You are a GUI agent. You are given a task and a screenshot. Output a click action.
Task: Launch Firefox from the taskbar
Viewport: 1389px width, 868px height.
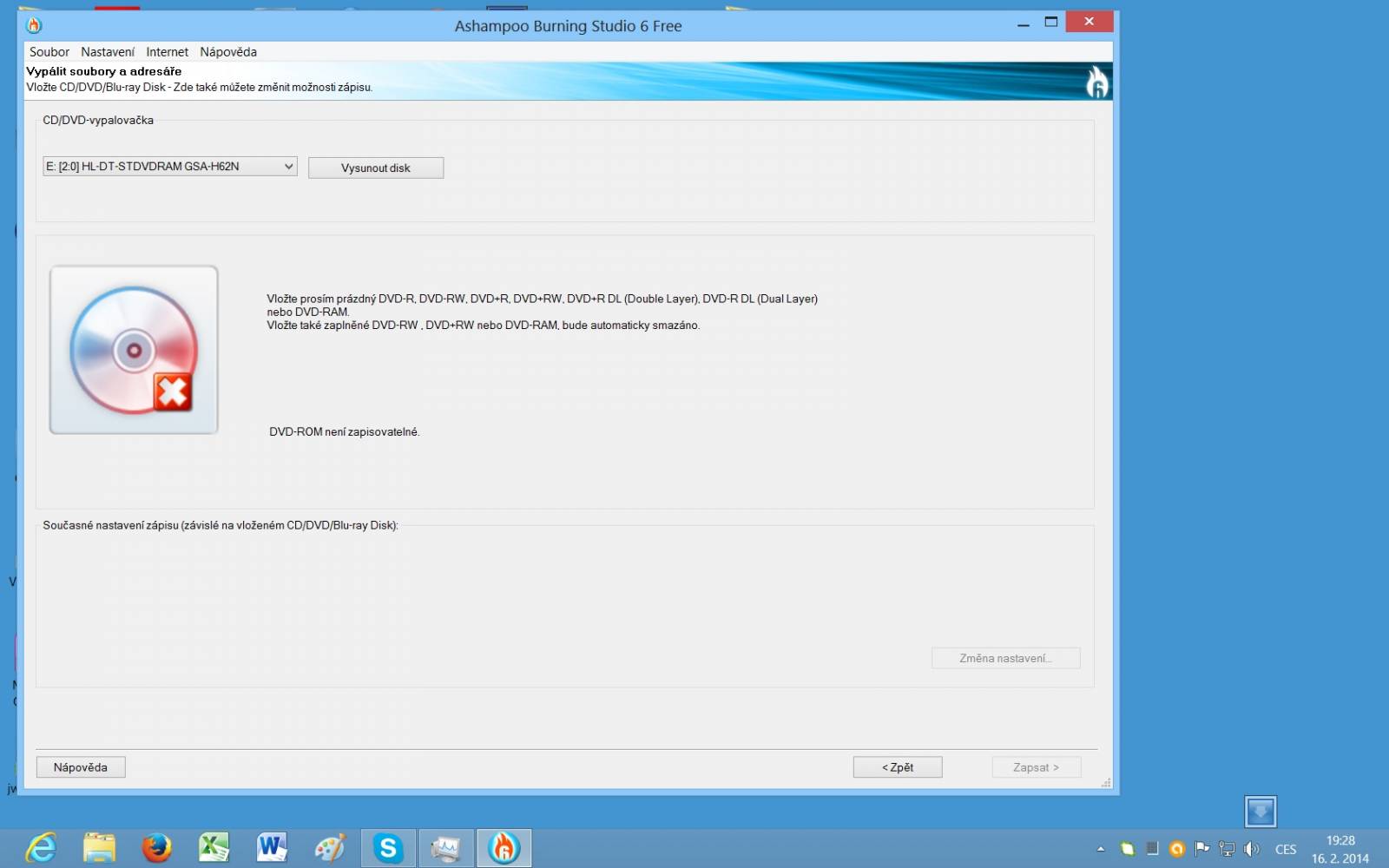(x=156, y=847)
